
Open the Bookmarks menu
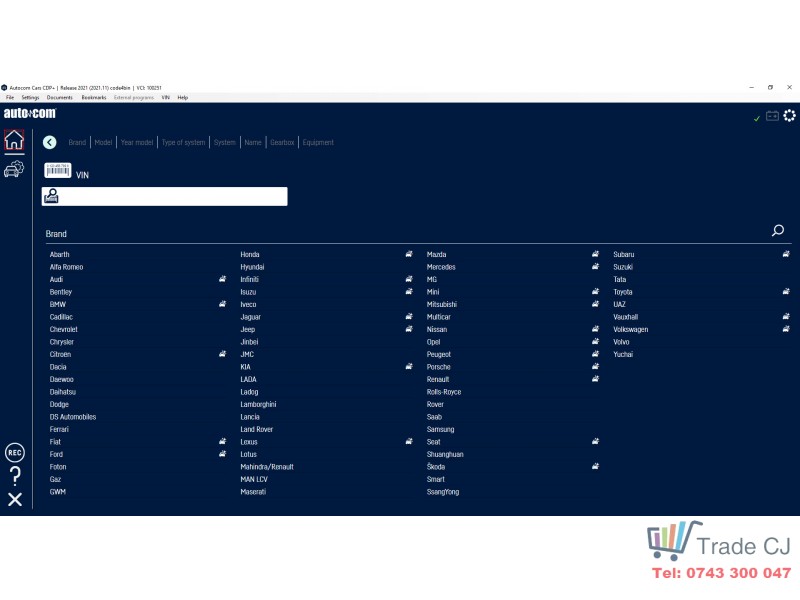[94, 97]
